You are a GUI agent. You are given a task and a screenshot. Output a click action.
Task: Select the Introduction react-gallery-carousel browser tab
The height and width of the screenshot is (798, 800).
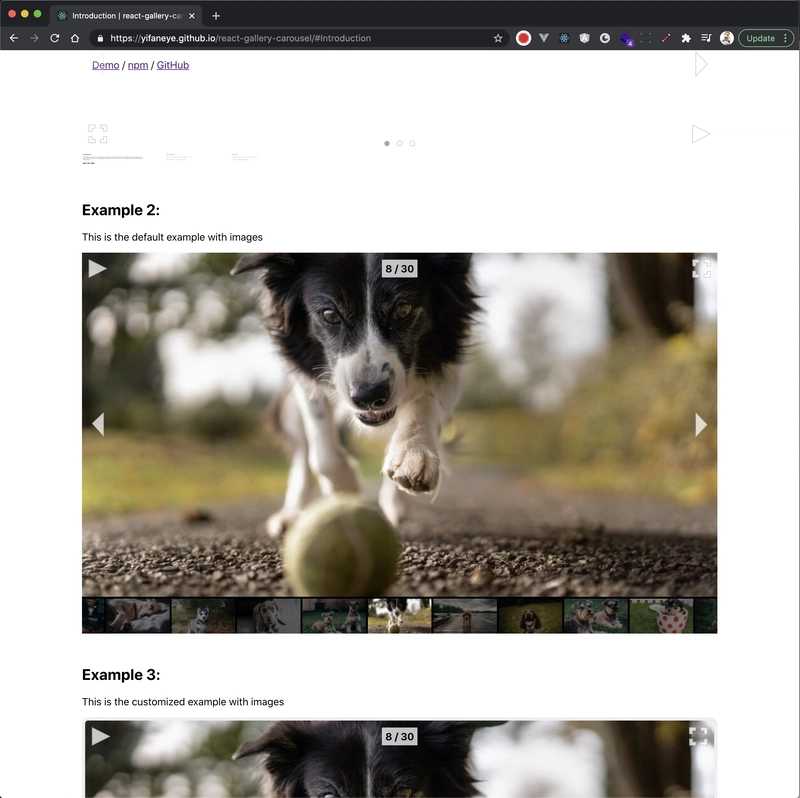tap(120, 16)
